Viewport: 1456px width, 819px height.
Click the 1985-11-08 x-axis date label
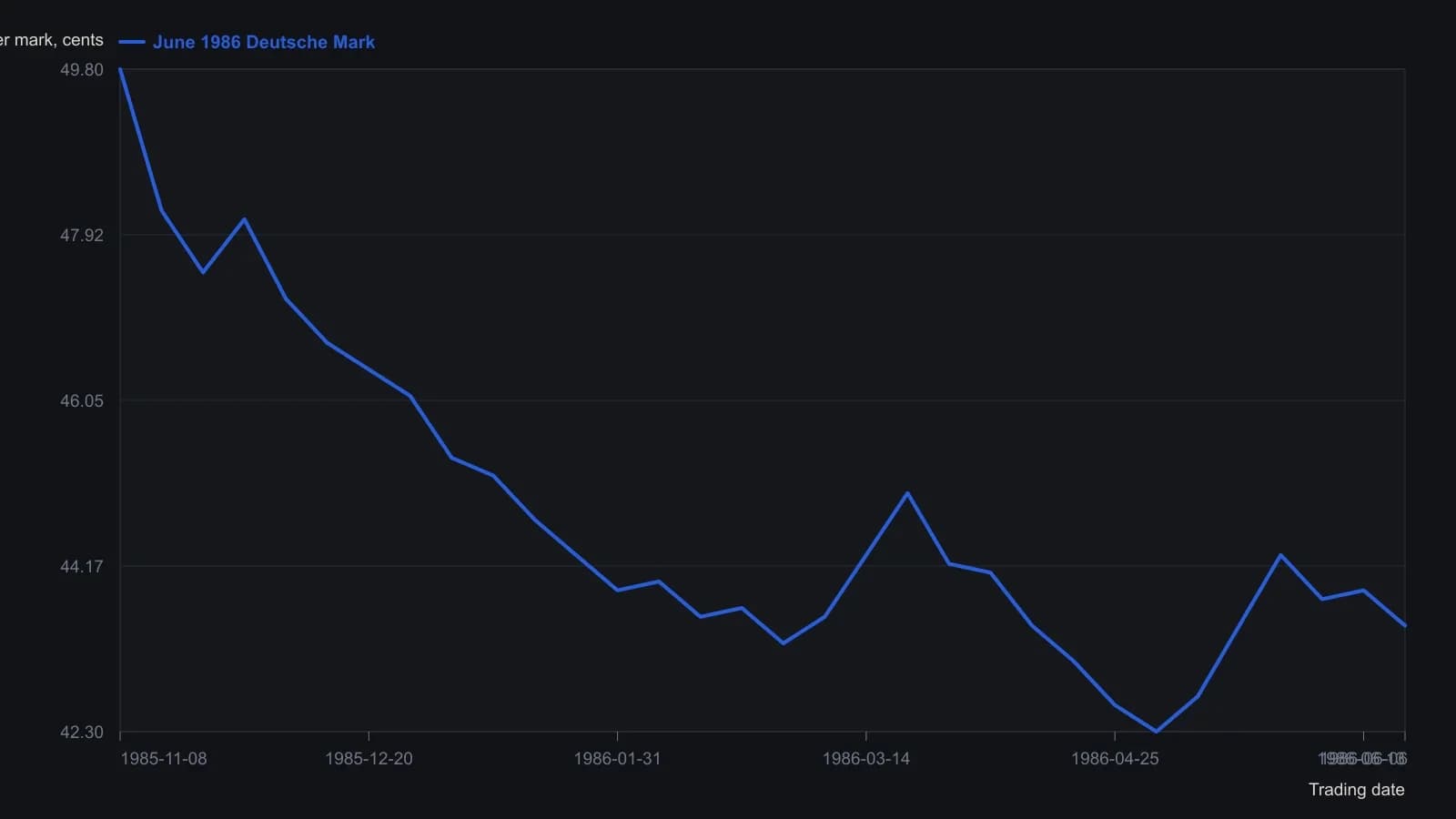(x=164, y=759)
